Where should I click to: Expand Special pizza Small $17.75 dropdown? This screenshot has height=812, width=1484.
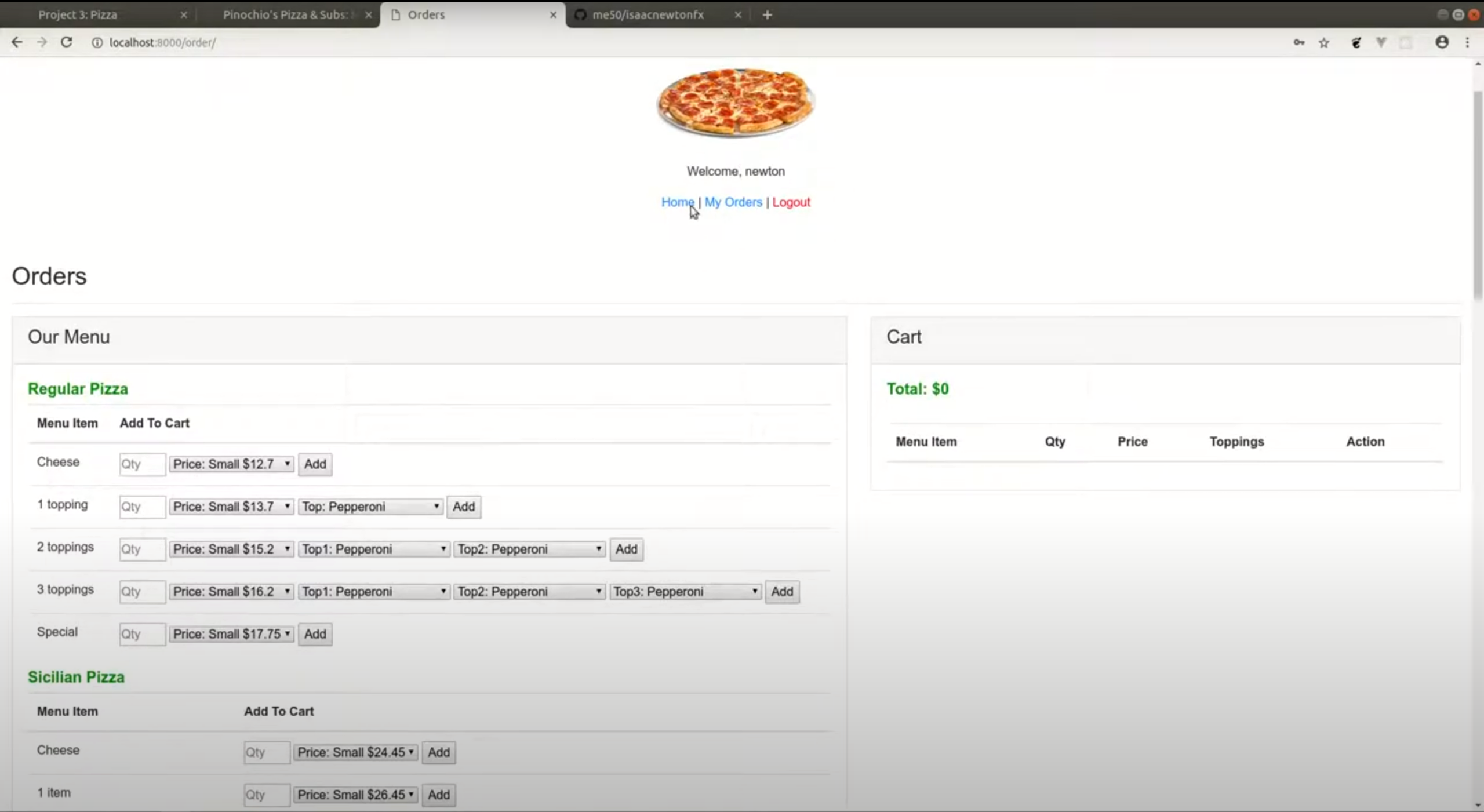pyautogui.click(x=231, y=634)
